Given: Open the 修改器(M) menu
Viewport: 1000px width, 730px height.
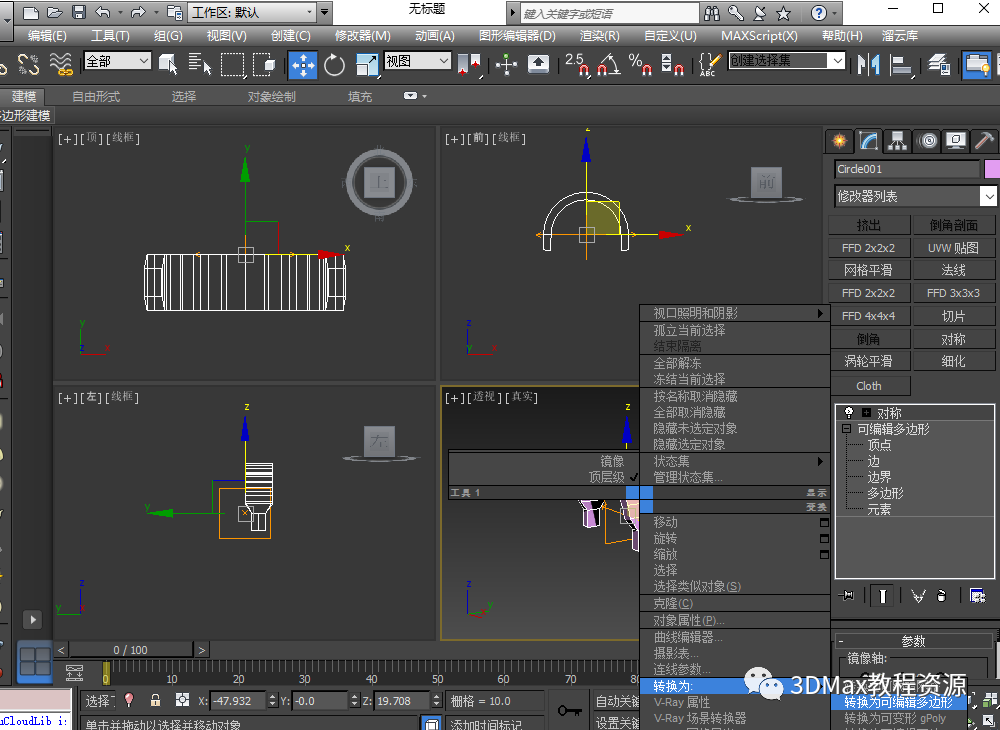Looking at the screenshot, I should coord(363,36).
